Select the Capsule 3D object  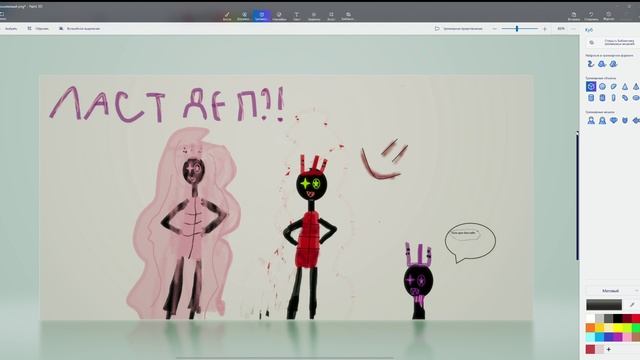point(613,98)
